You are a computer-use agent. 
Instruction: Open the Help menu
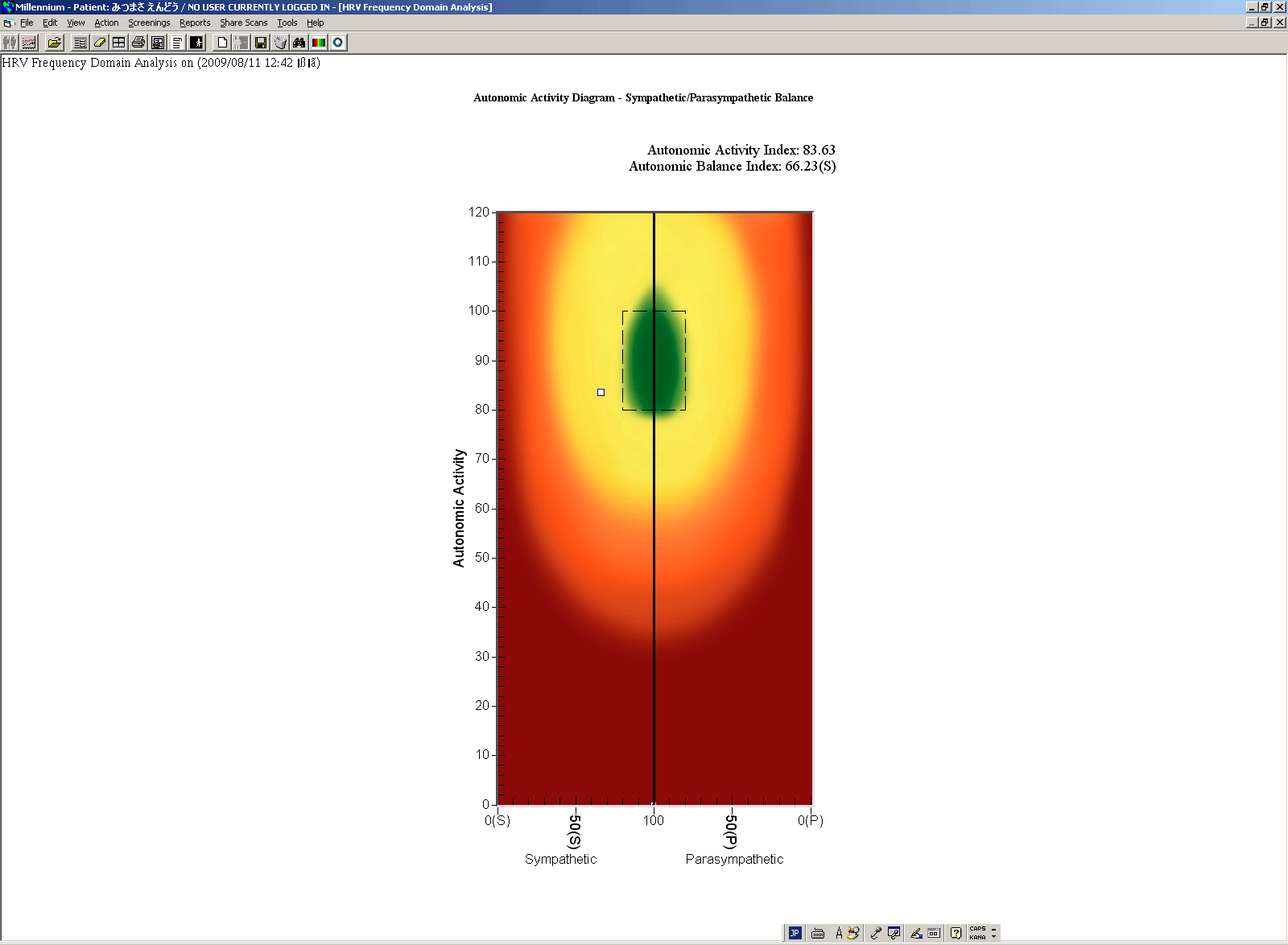[316, 23]
